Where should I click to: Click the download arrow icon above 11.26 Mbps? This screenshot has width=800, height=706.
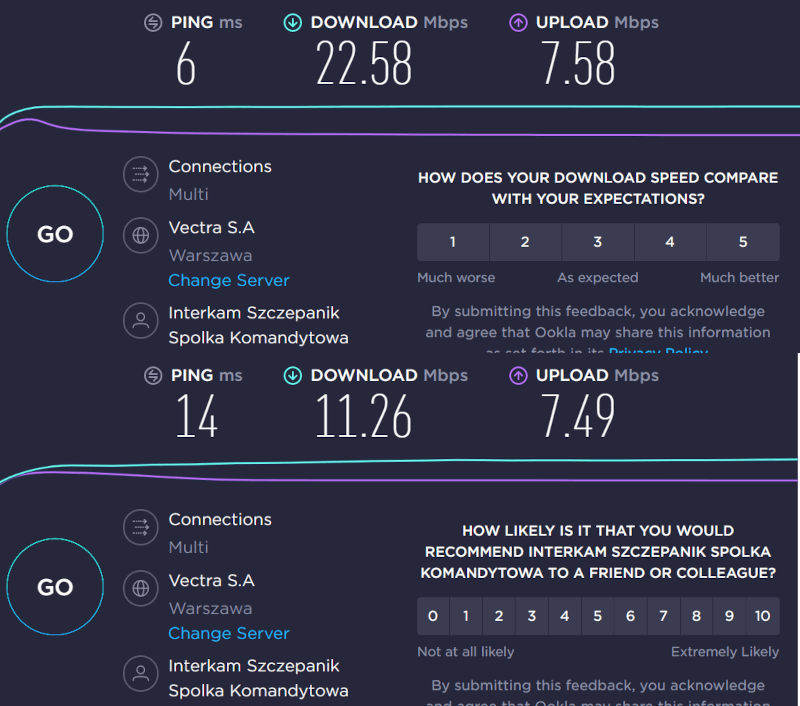point(292,375)
